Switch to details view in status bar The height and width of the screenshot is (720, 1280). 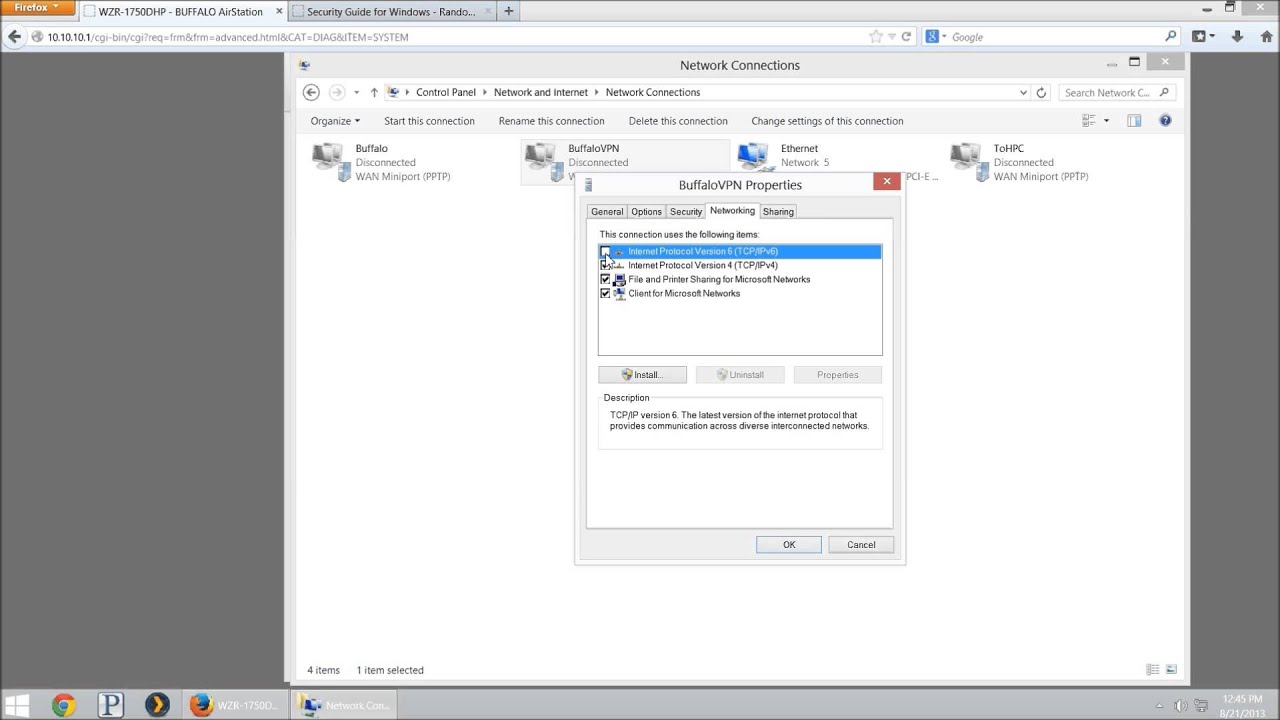pos(1153,670)
